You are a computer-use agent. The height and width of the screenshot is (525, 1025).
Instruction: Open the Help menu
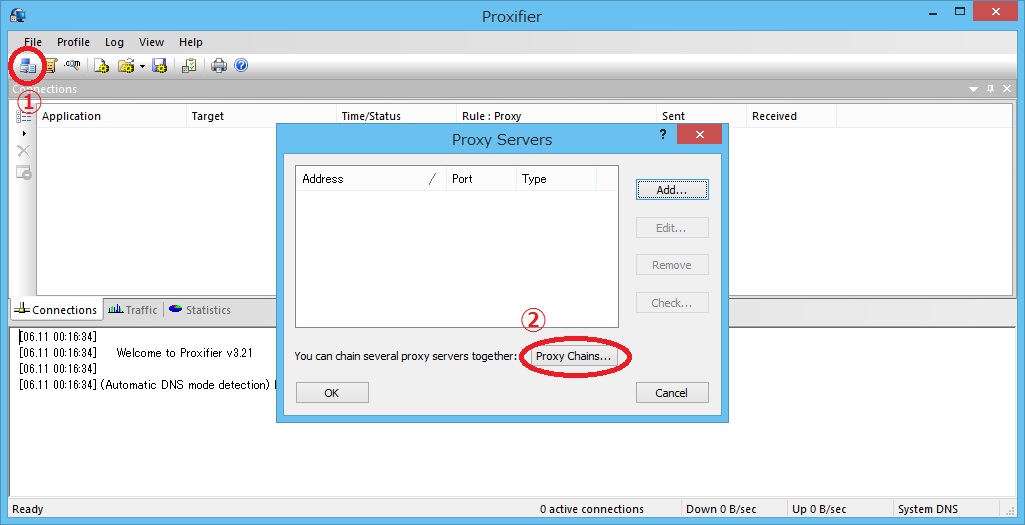[x=190, y=42]
